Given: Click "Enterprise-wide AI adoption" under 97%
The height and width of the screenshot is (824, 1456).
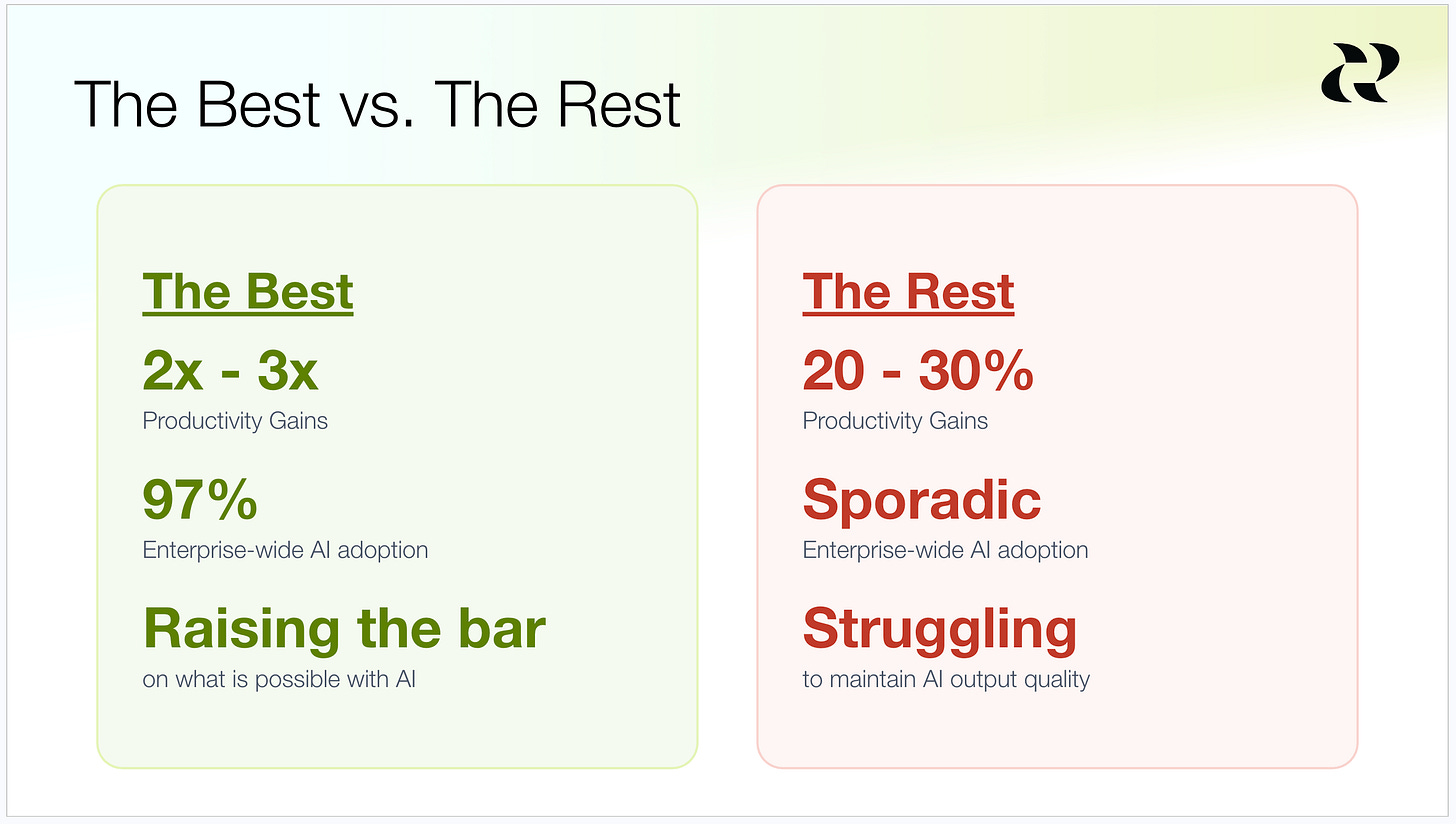Looking at the screenshot, I should [x=285, y=550].
